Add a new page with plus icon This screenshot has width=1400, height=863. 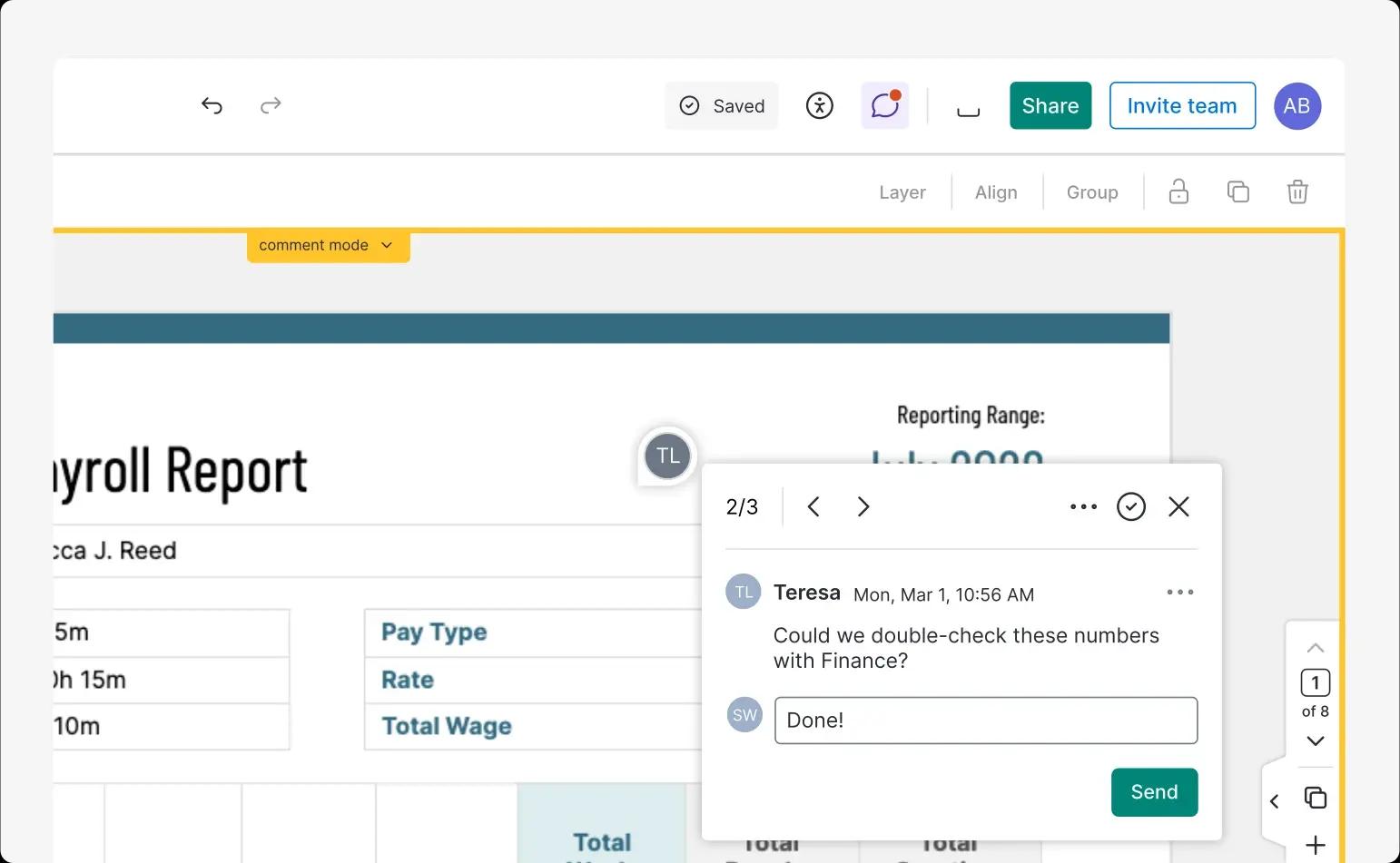coord(1316,846)
